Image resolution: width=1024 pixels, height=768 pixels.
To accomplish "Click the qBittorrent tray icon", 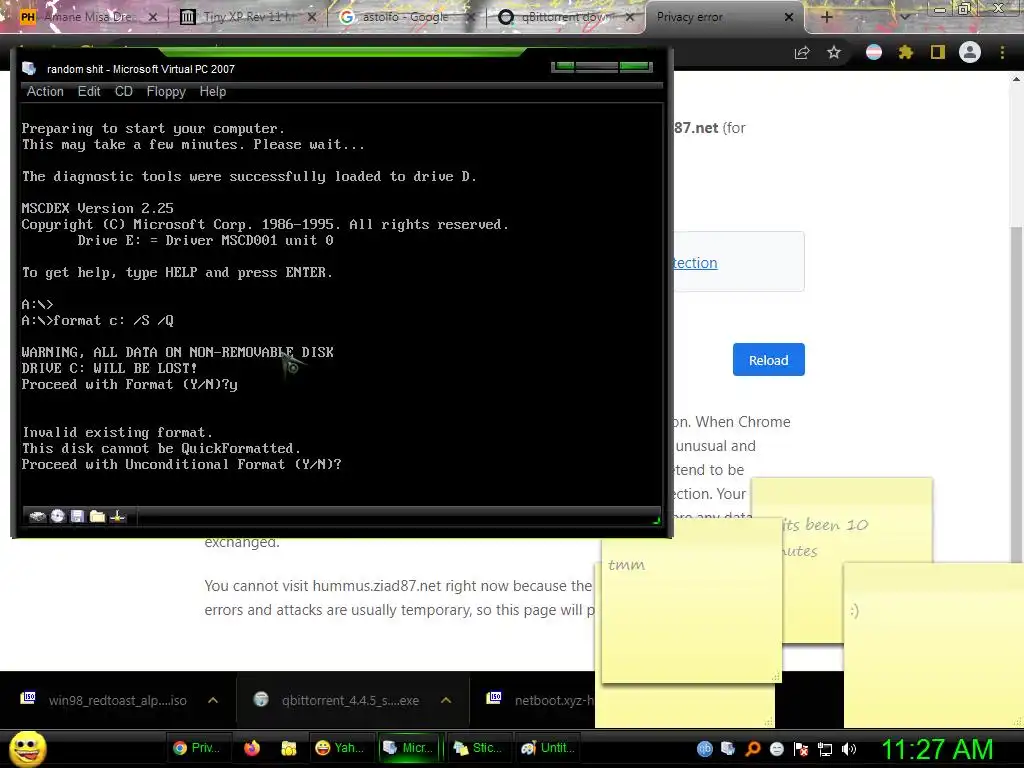I will (x=705, y=749).
